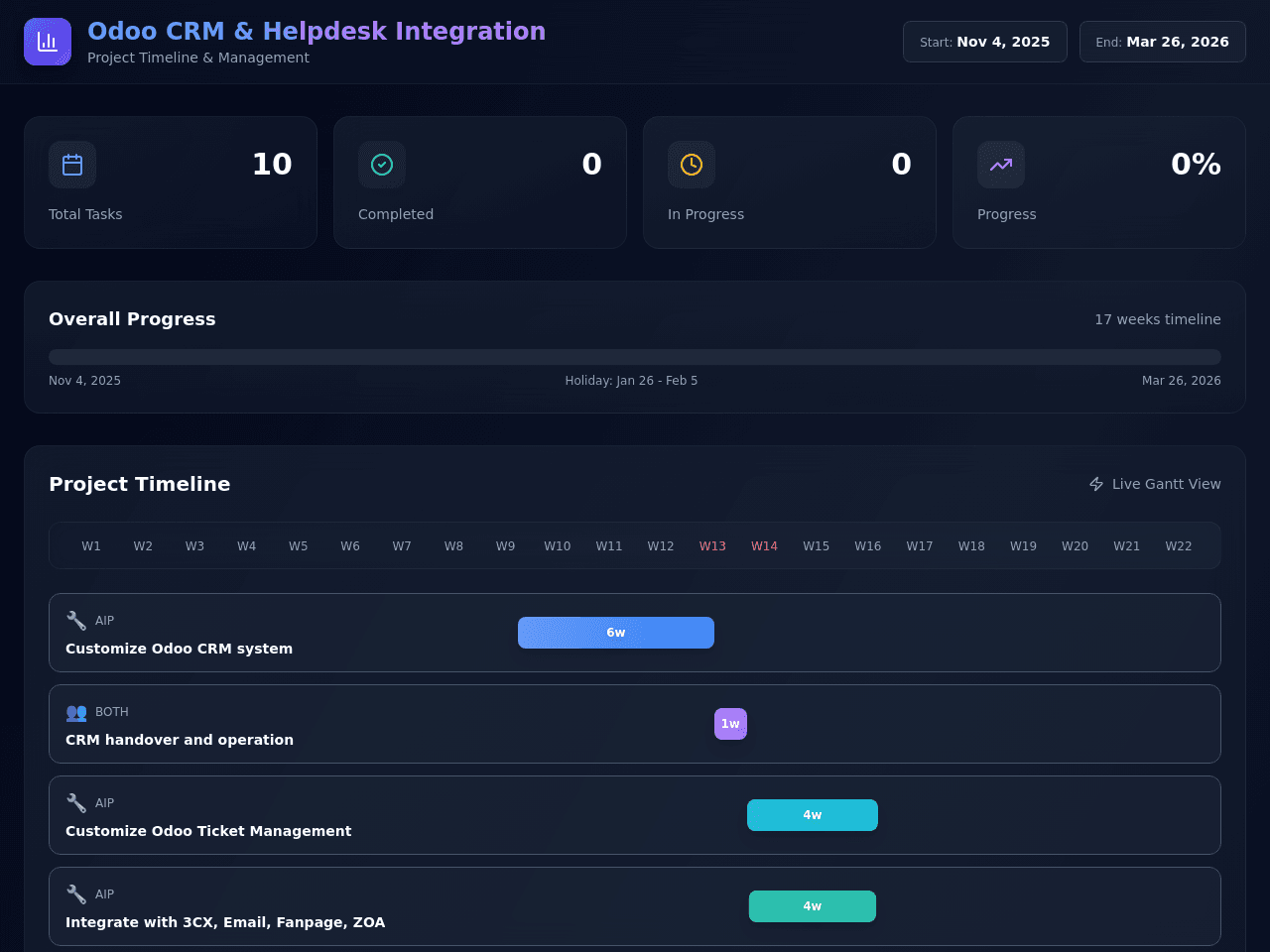This screenshot has width=1270, height=952.
Task: Click week W5 in timeline header
Action: [x=299, y=546]
